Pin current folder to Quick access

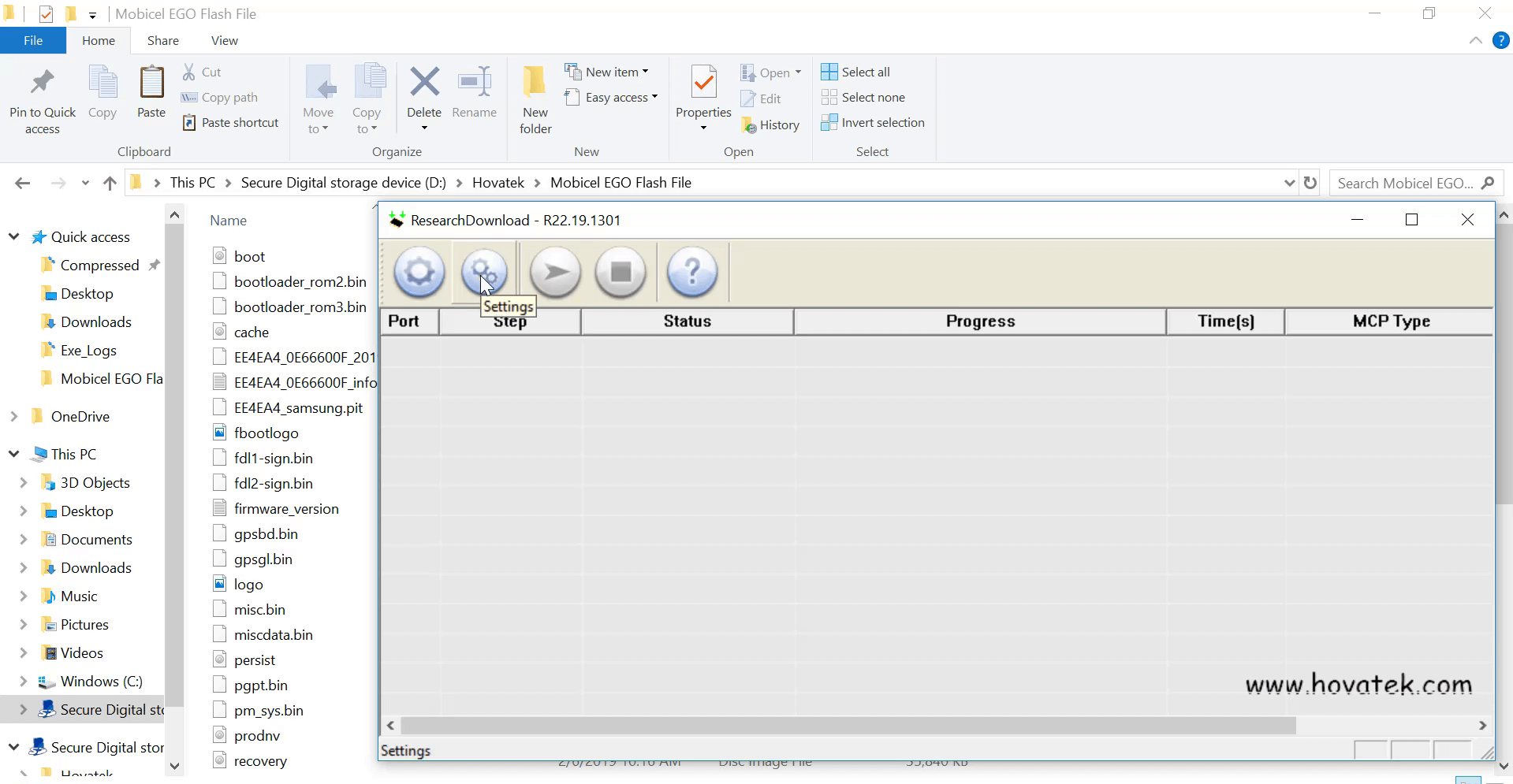(42, 97)
